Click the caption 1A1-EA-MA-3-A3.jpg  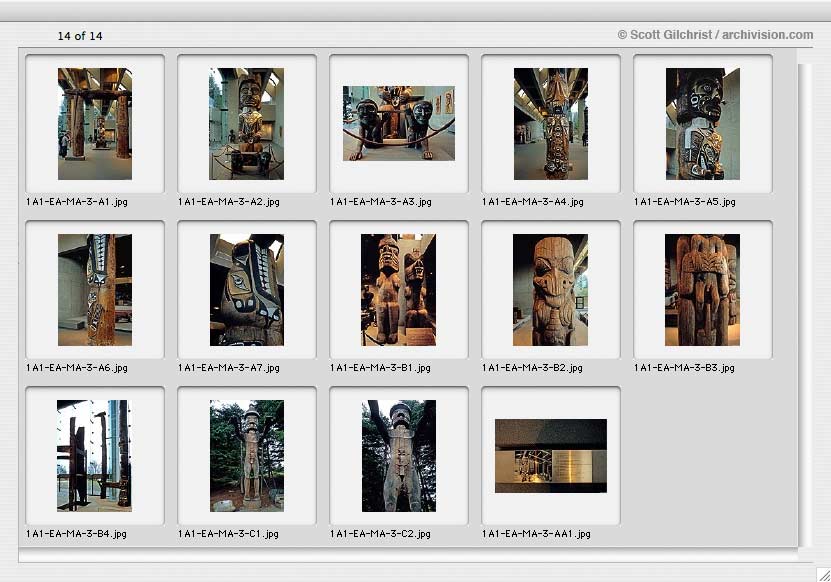click(381, 202)
